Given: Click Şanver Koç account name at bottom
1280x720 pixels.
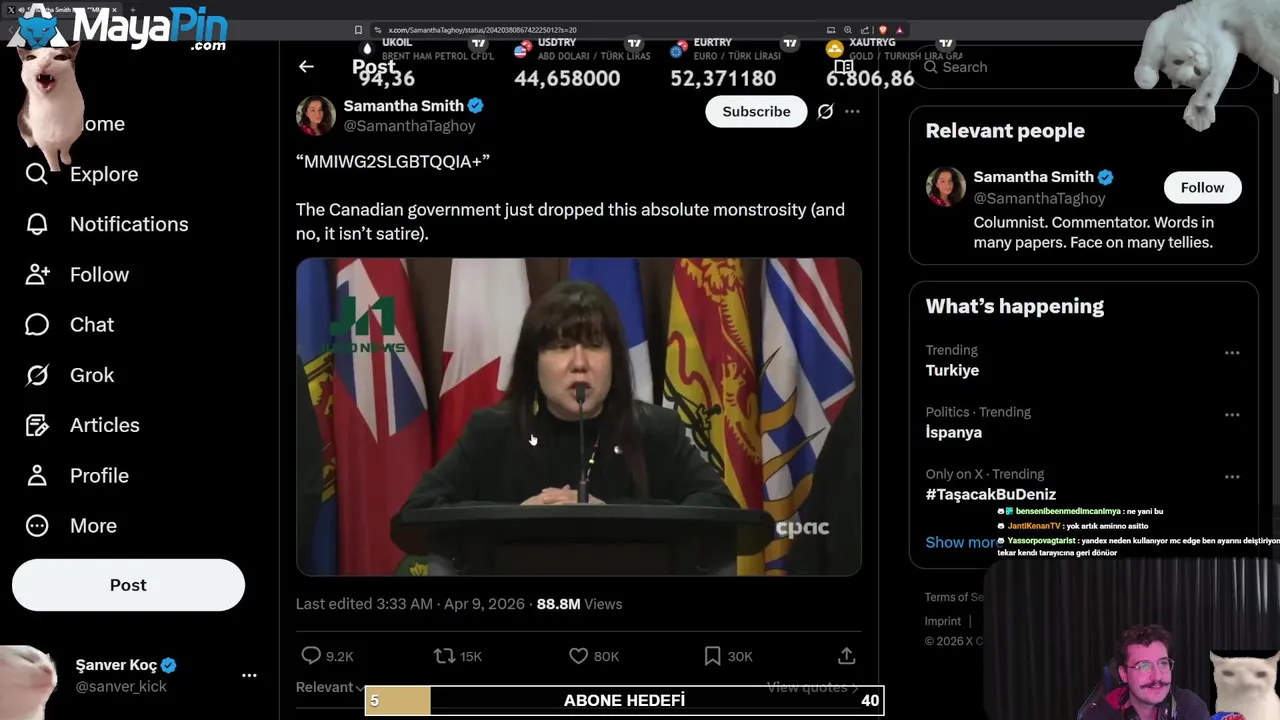Looking at the screenshot, I should tap(116, 665).
